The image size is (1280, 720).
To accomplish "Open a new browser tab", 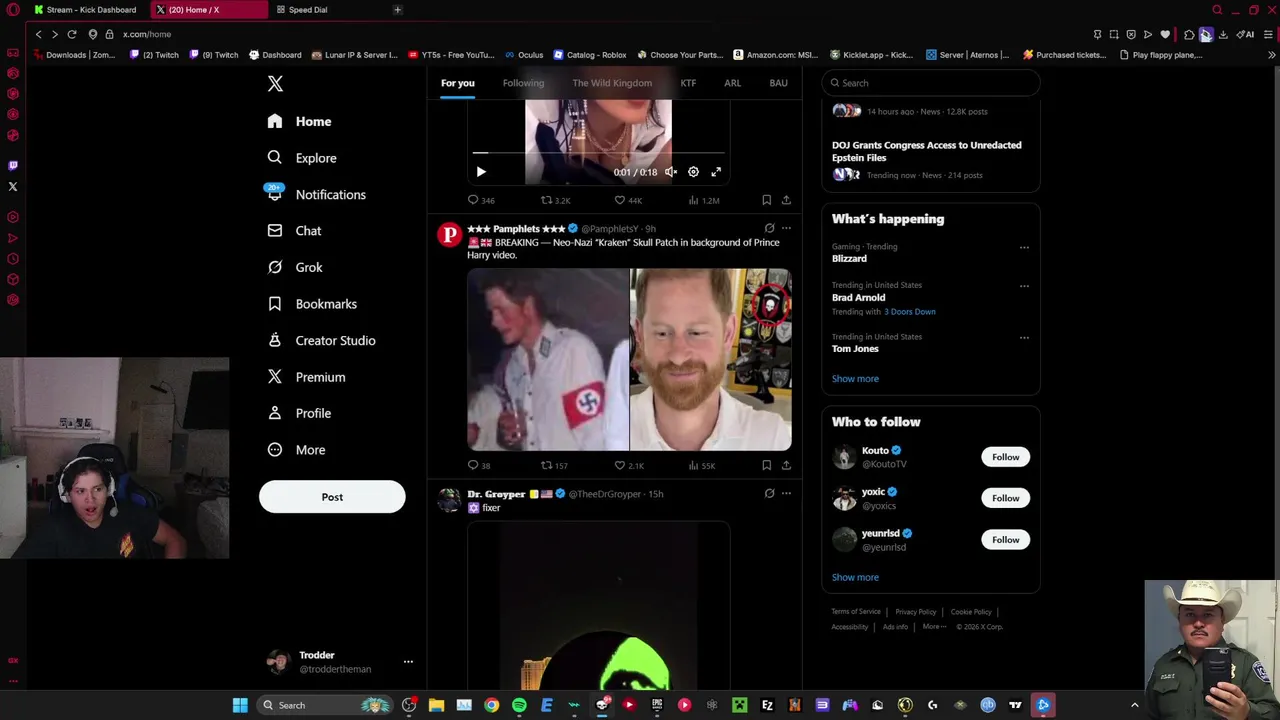I will 397,10.
